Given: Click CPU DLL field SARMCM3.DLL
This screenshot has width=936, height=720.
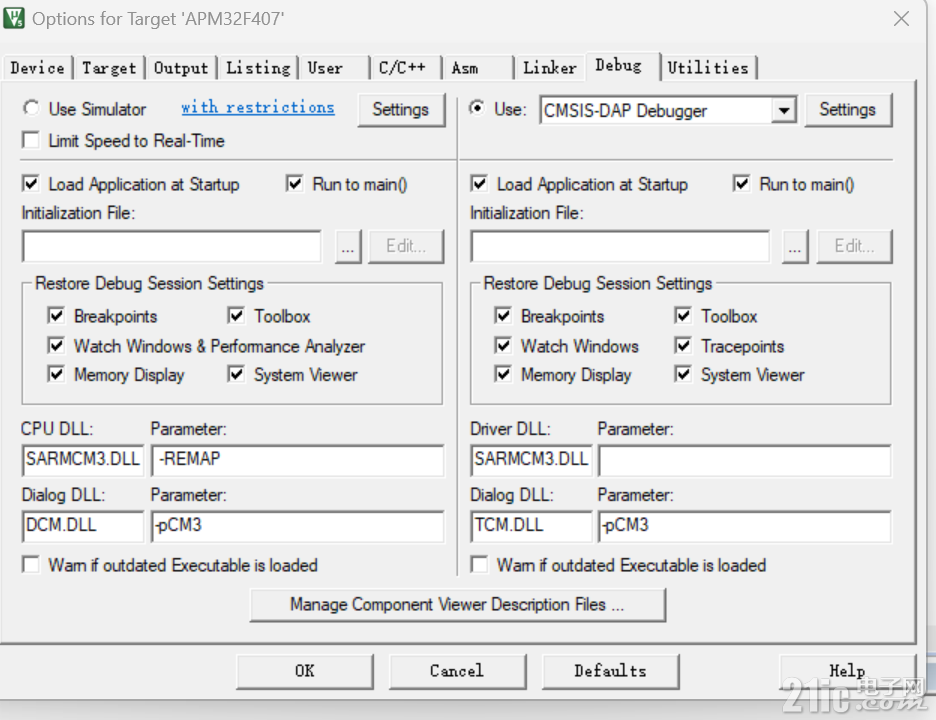Looking at the screenshot, I should [83, 460].
